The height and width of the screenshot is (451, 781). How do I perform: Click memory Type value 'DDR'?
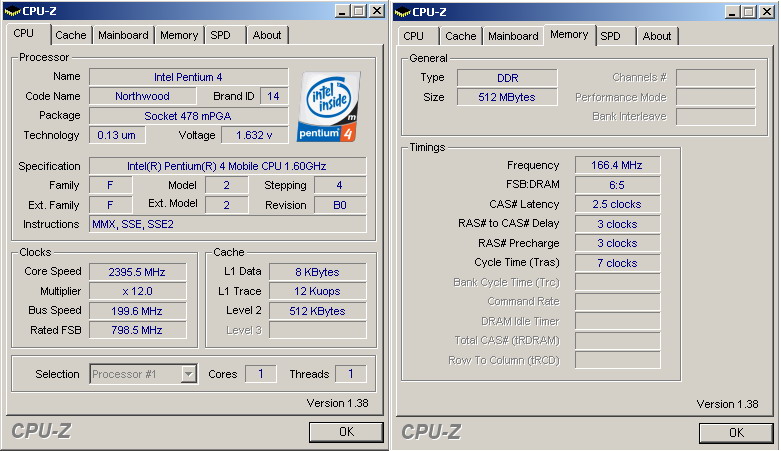coord(507,78)
